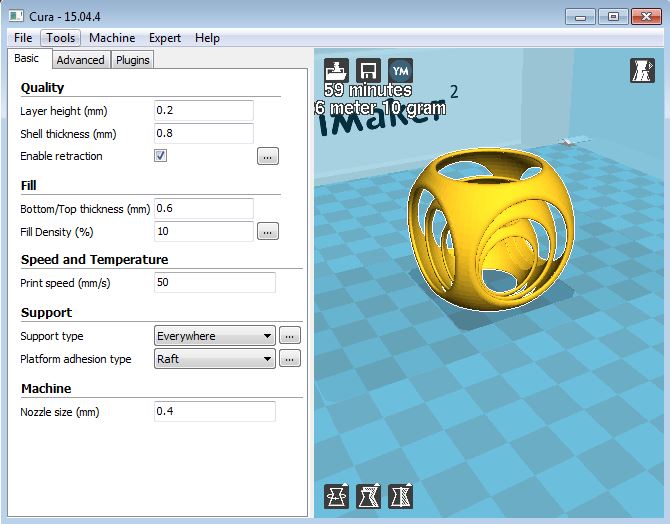Click the Cura app icon in title bar
This screenshot has width=670, height=524.
pos(16,17)
